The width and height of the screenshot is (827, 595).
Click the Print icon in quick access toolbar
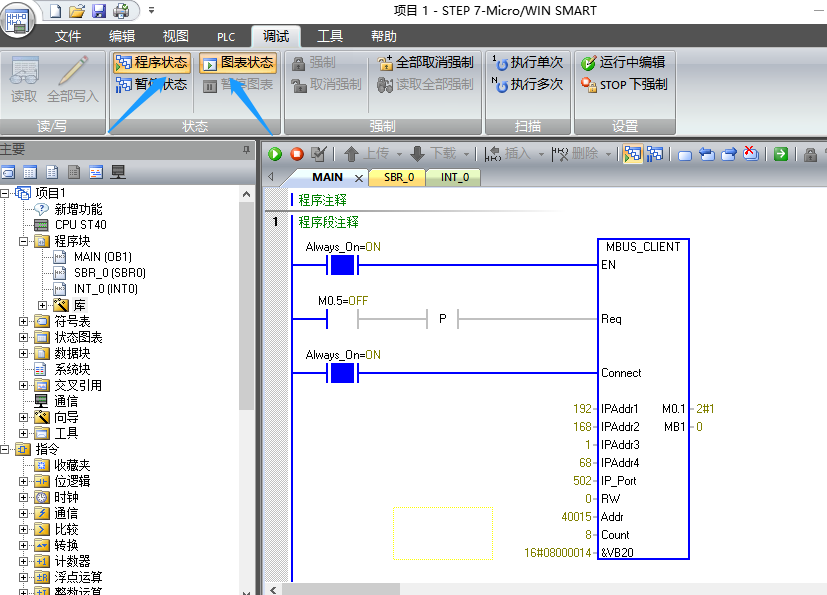[121, 11]
